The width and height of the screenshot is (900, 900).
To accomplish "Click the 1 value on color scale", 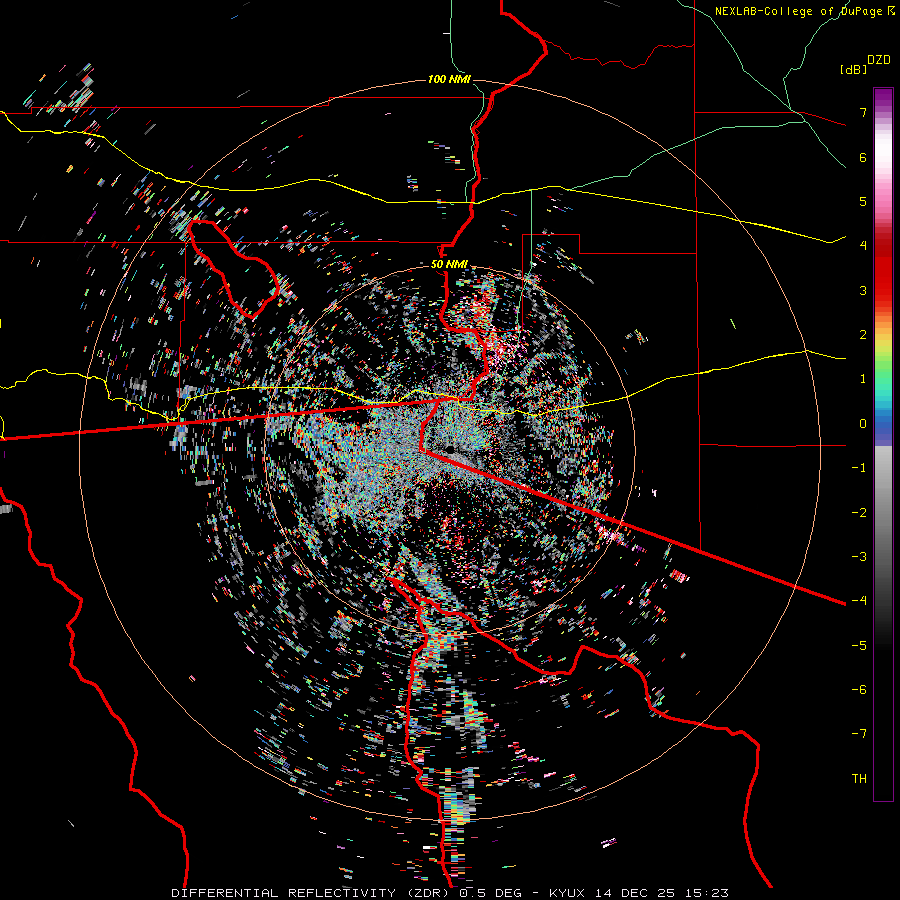I will (863, 379).
